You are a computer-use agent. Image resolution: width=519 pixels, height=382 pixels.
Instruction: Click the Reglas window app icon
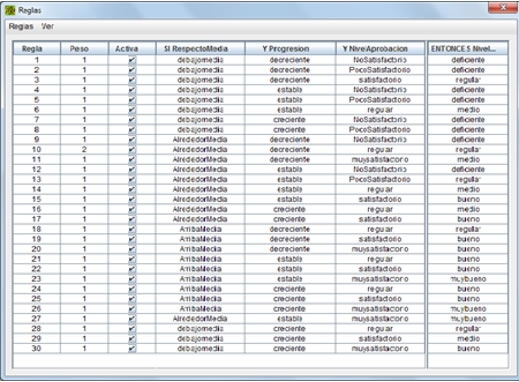point(10,10)
